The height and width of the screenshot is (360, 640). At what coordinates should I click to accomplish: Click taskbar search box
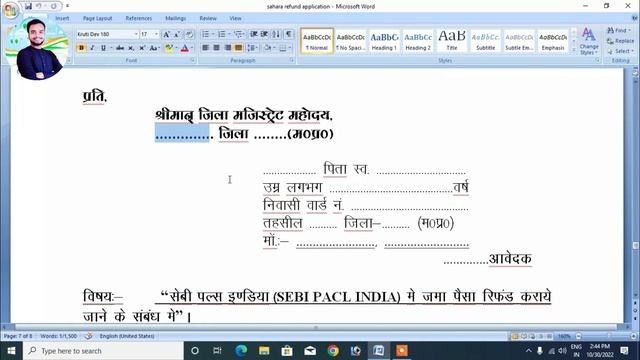click(x=103, y=351)
